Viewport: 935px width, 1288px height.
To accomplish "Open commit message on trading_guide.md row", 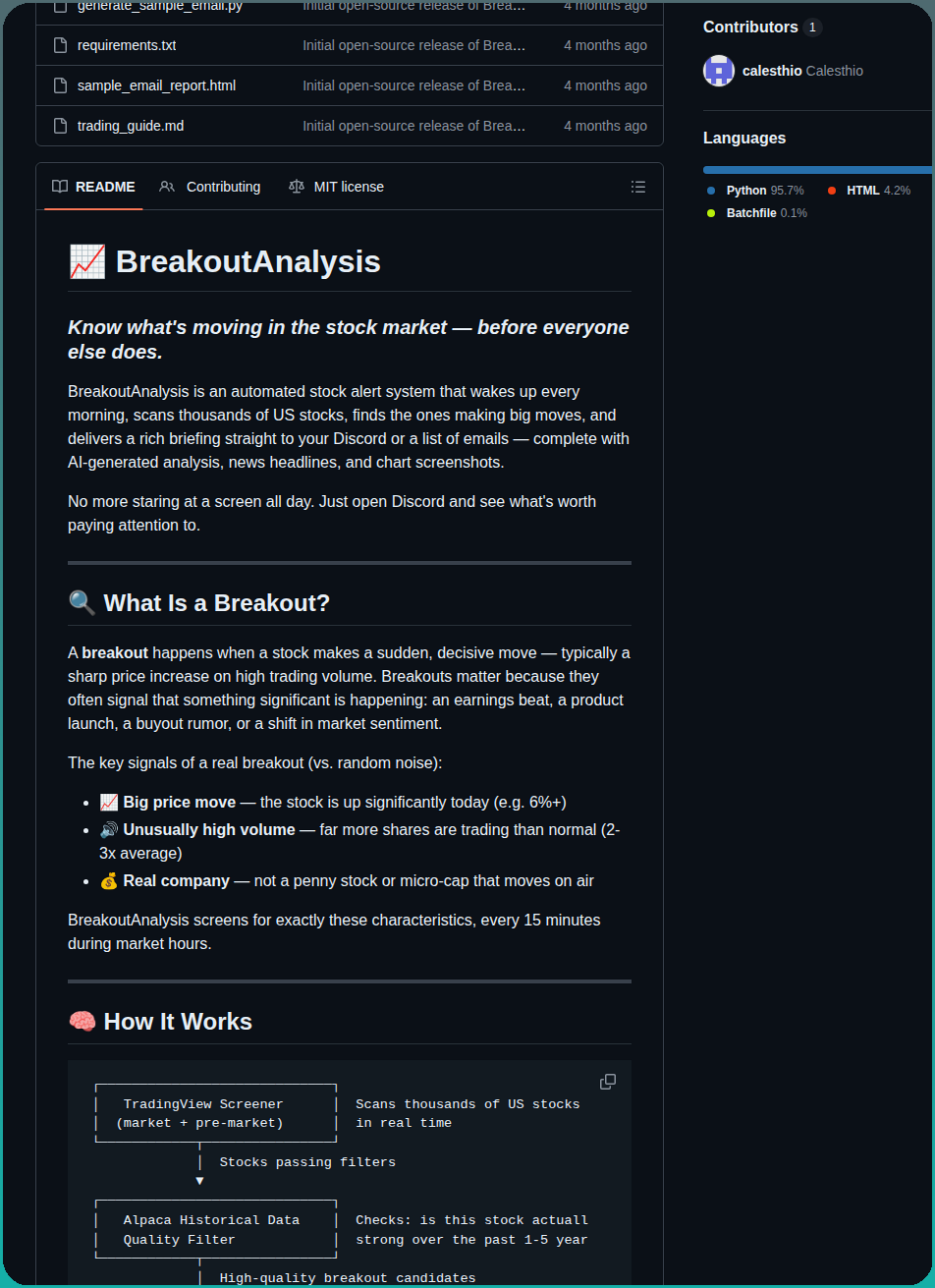I will tap(413, 126).
